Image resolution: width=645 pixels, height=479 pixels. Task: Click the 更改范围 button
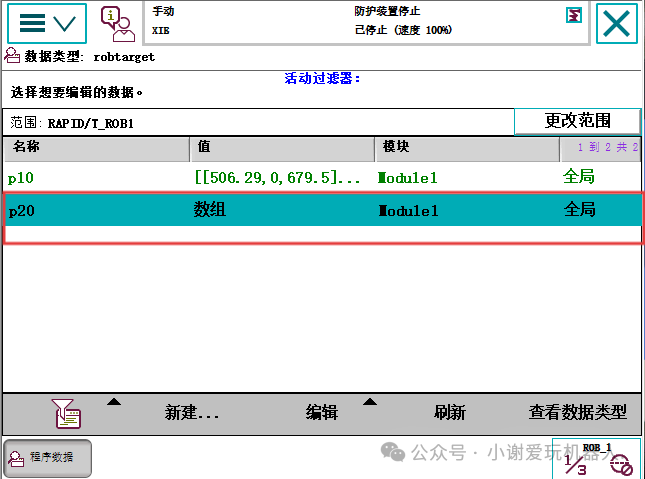point(578,121)
